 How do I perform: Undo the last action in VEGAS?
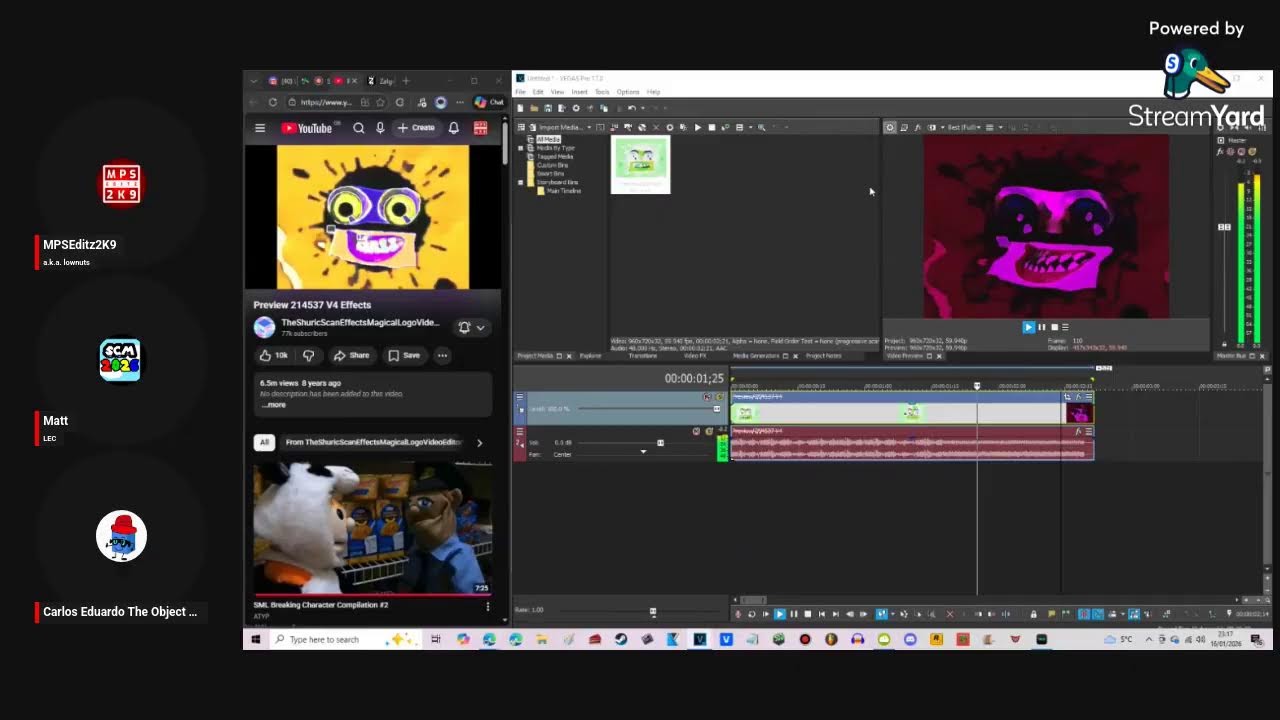tap(632, 108)
